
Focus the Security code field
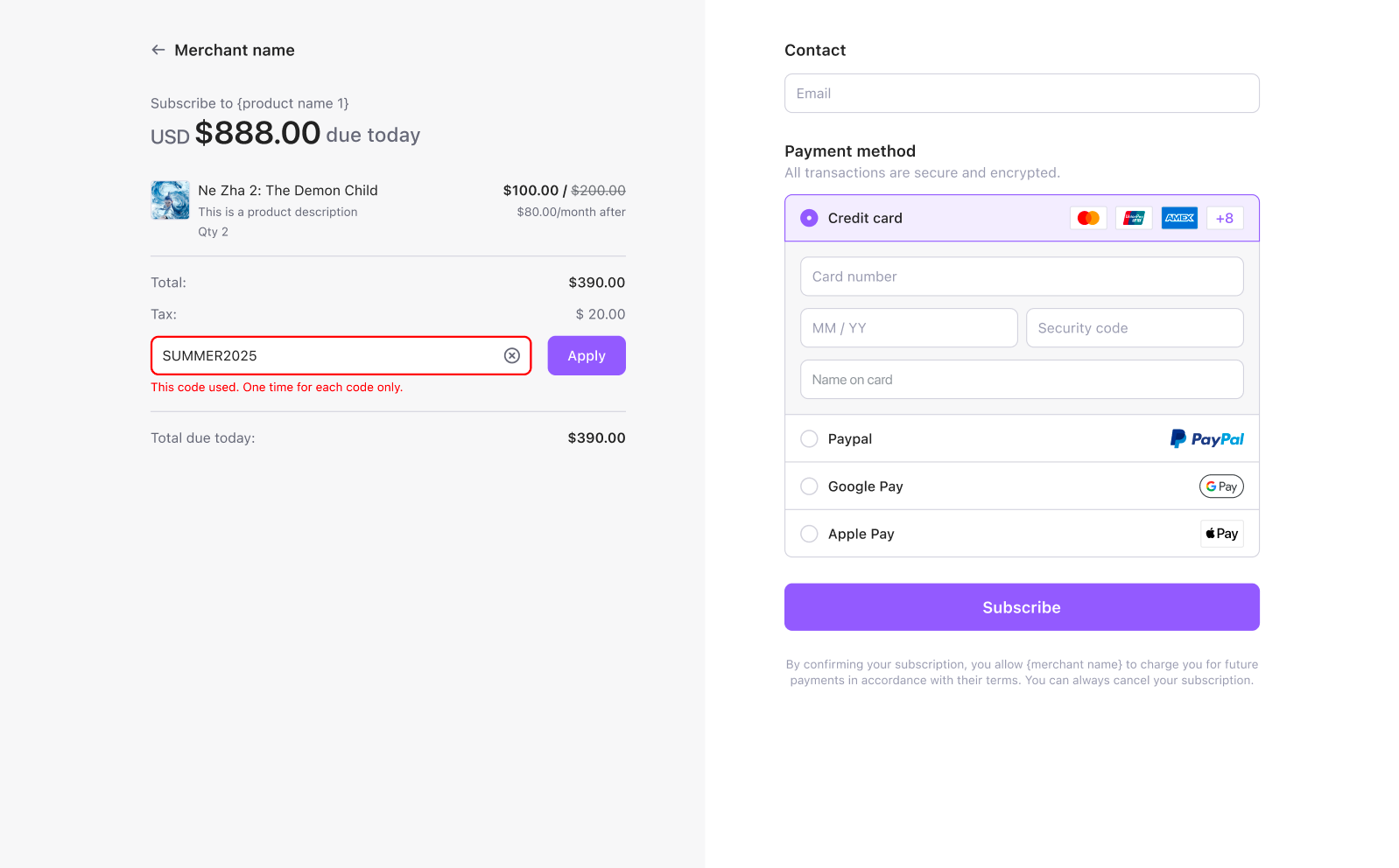coord(1135,328)
